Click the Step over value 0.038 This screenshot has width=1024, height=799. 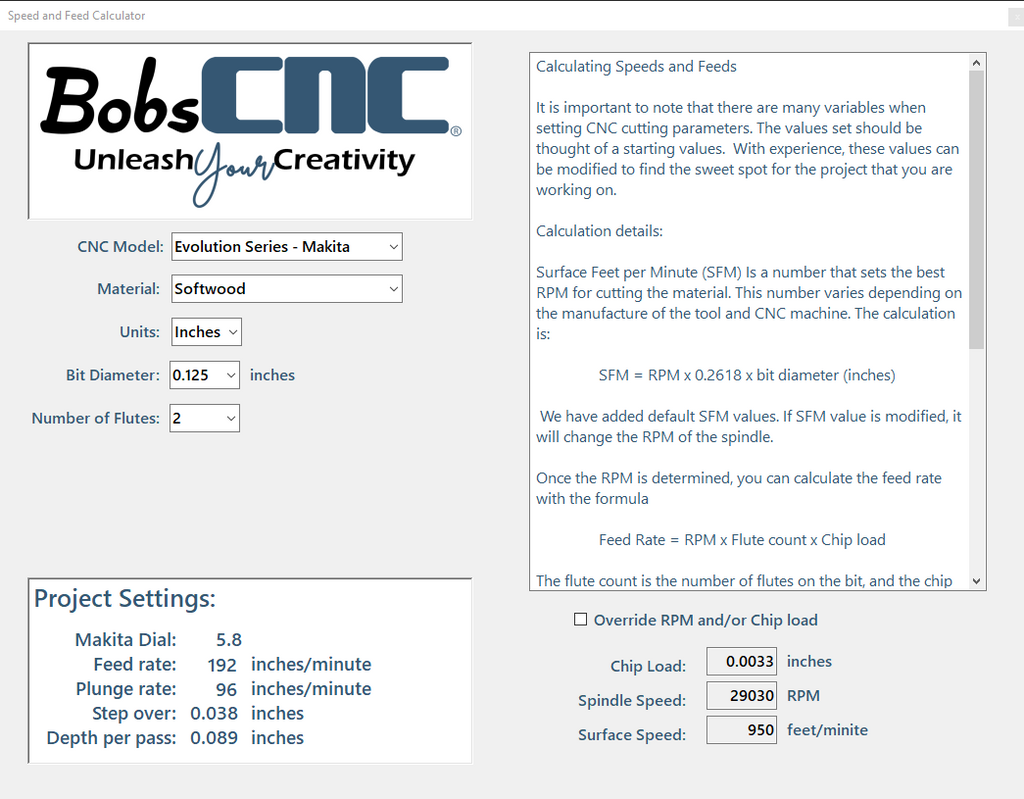coord(214,713)
